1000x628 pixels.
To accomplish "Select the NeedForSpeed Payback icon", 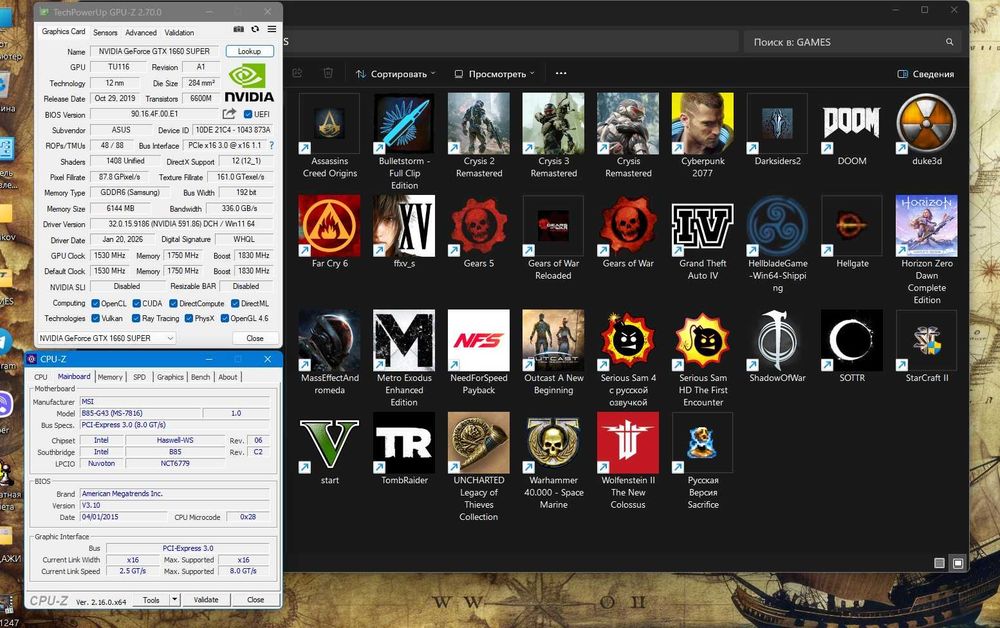I will coord(478,340).
